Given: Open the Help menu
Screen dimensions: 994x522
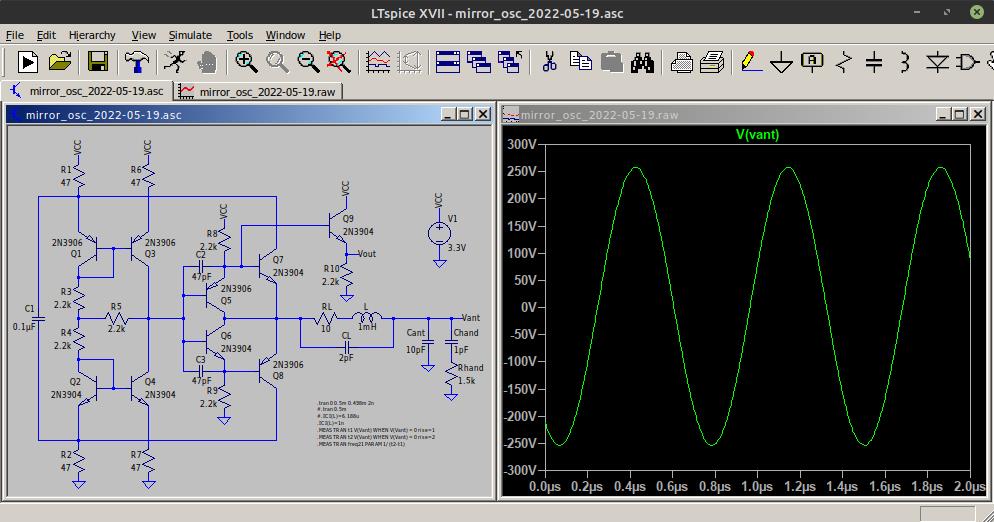Looking at the screenshot, I should [330, 35].
